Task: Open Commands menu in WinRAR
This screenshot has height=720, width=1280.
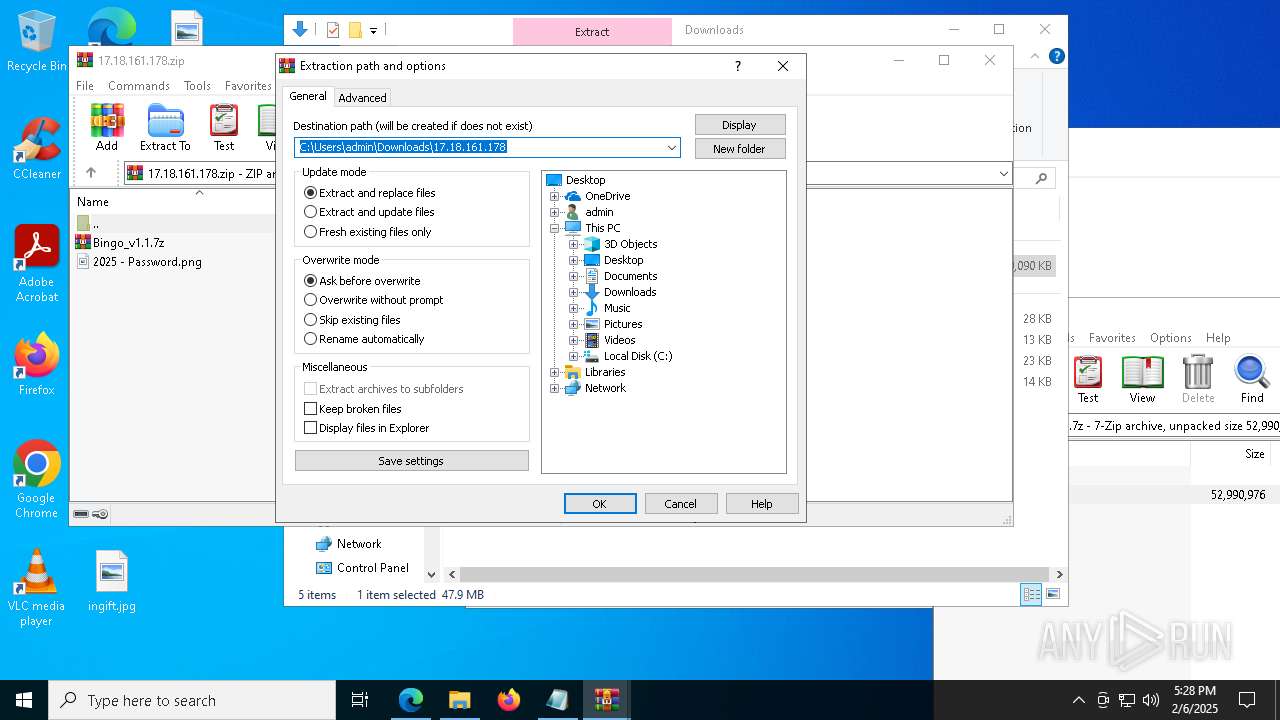Action: [139, 86]
